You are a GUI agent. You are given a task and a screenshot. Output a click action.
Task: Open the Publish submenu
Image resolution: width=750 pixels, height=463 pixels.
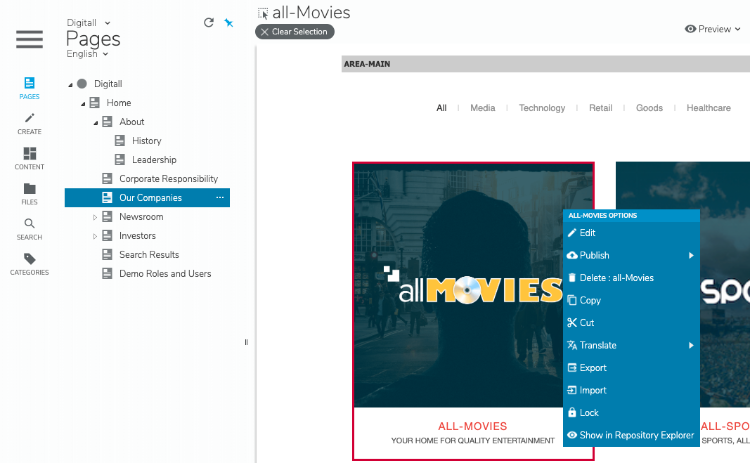[631, 255]
